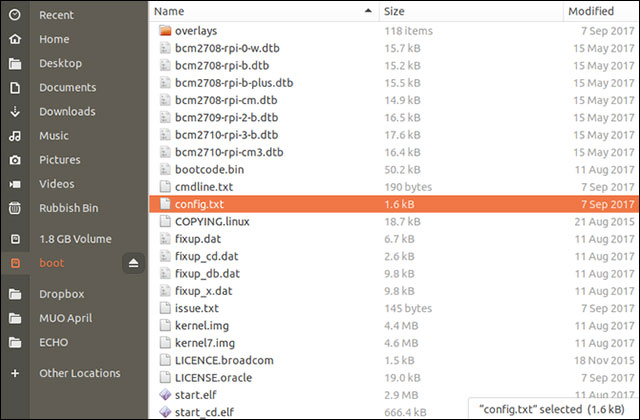Viewport: 640px width, 420px height.
Task: Click the Music note icon
Action: pos(15,136)
